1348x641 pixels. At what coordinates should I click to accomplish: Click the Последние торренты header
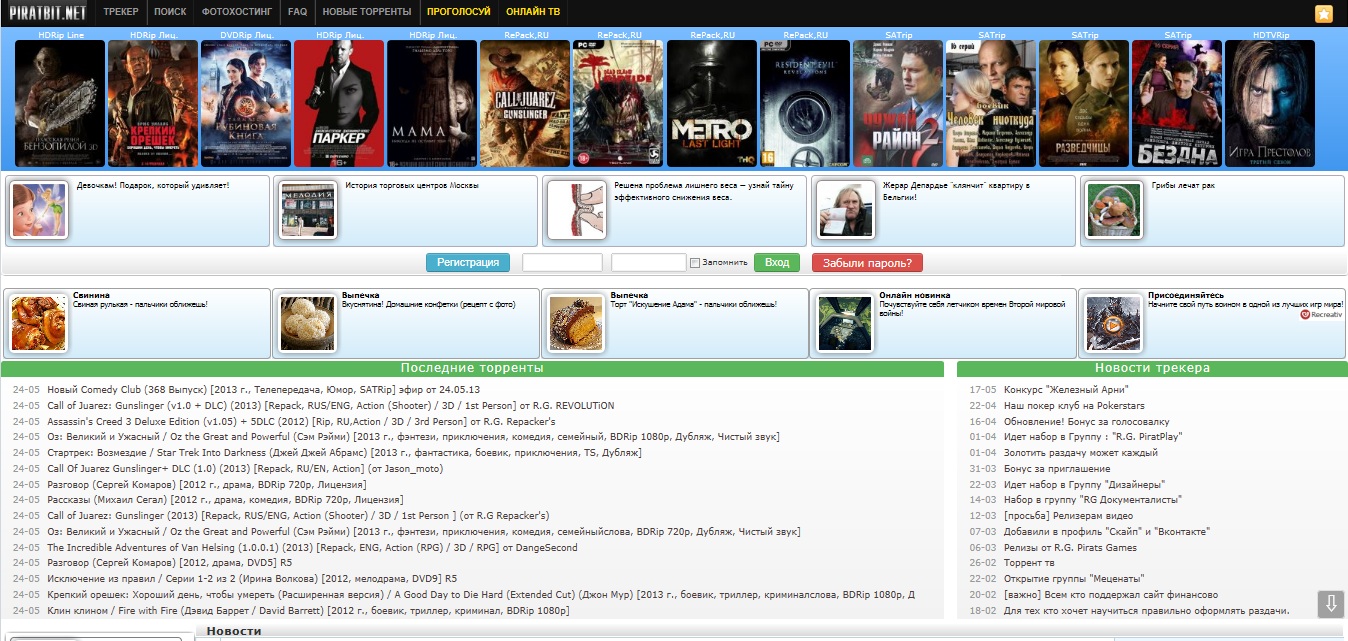click(472, 368)
